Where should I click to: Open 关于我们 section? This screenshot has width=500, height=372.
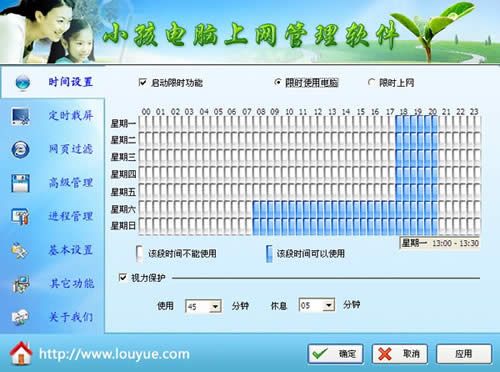[70, 317]
